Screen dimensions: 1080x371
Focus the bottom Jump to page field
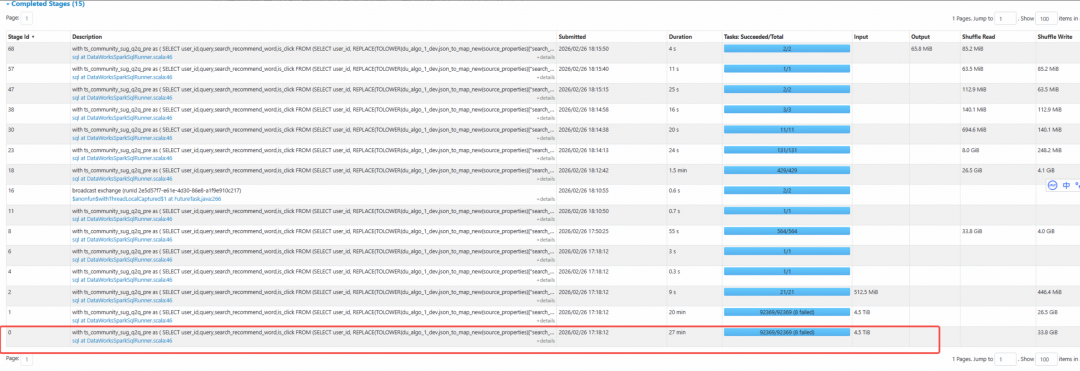pyautogui.click(x=1006, y=359)
